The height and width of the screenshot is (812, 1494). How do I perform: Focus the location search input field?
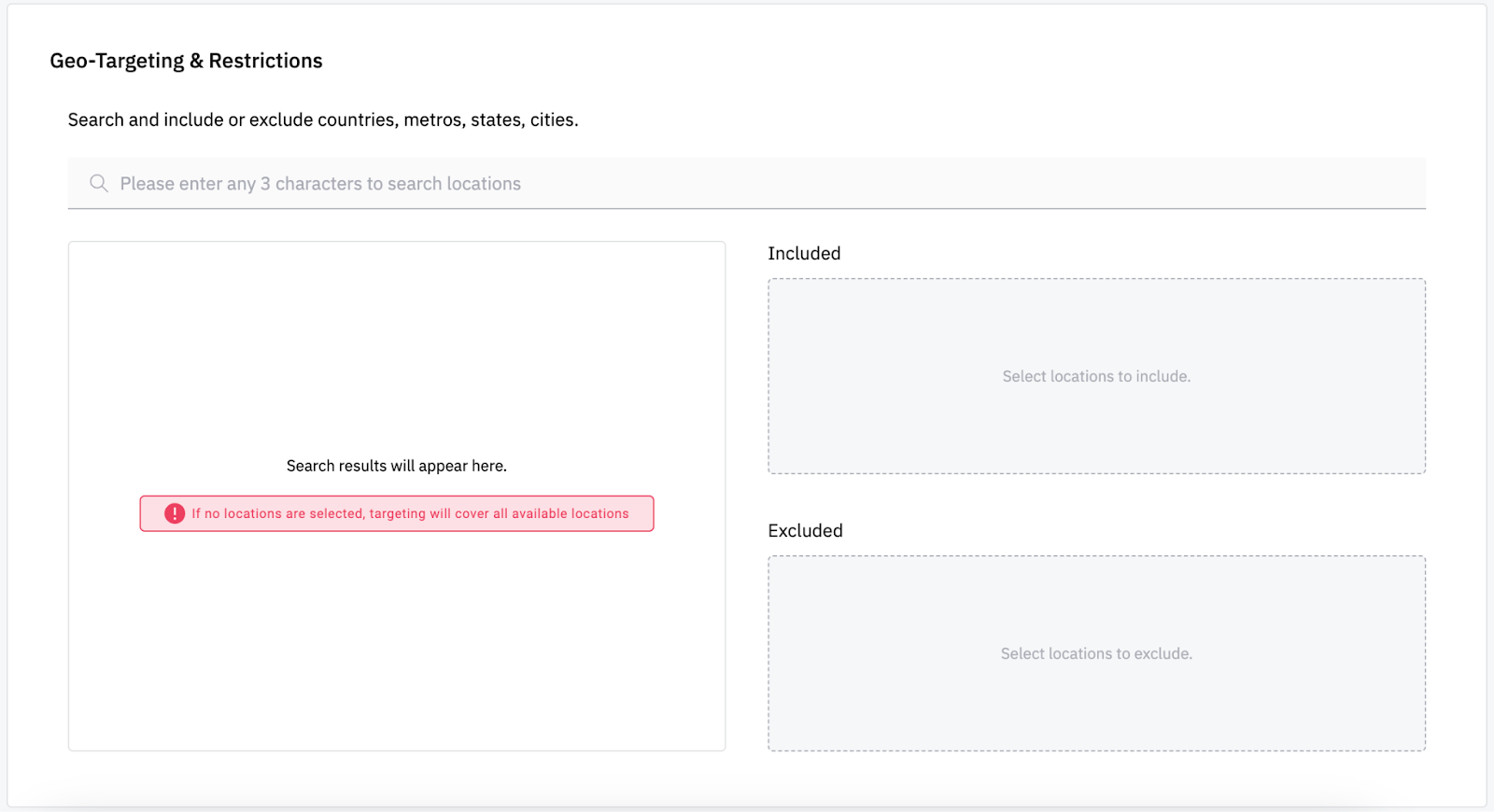click(747, 184)
